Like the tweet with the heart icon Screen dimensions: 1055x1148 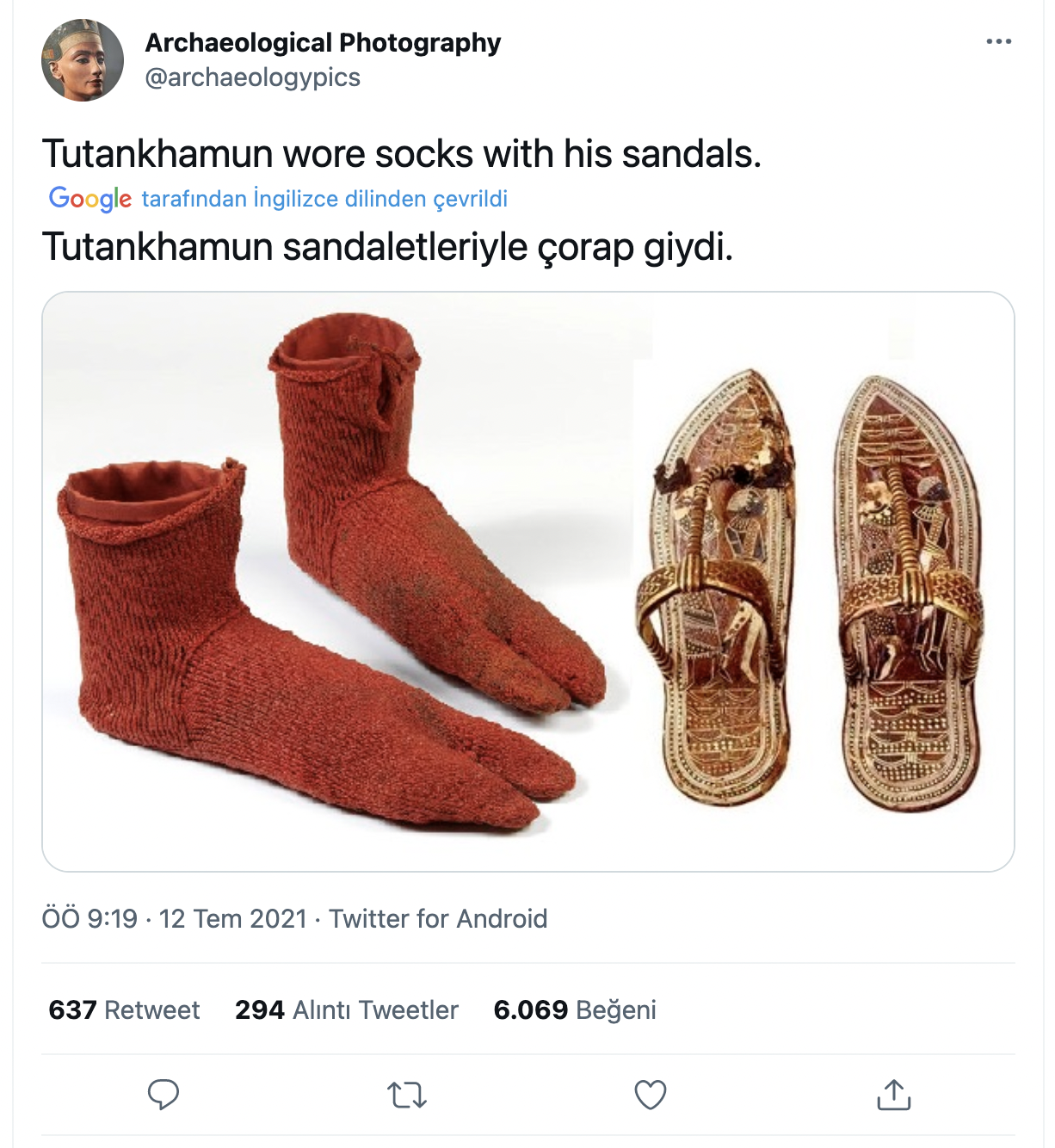[x=650, y=1095]
